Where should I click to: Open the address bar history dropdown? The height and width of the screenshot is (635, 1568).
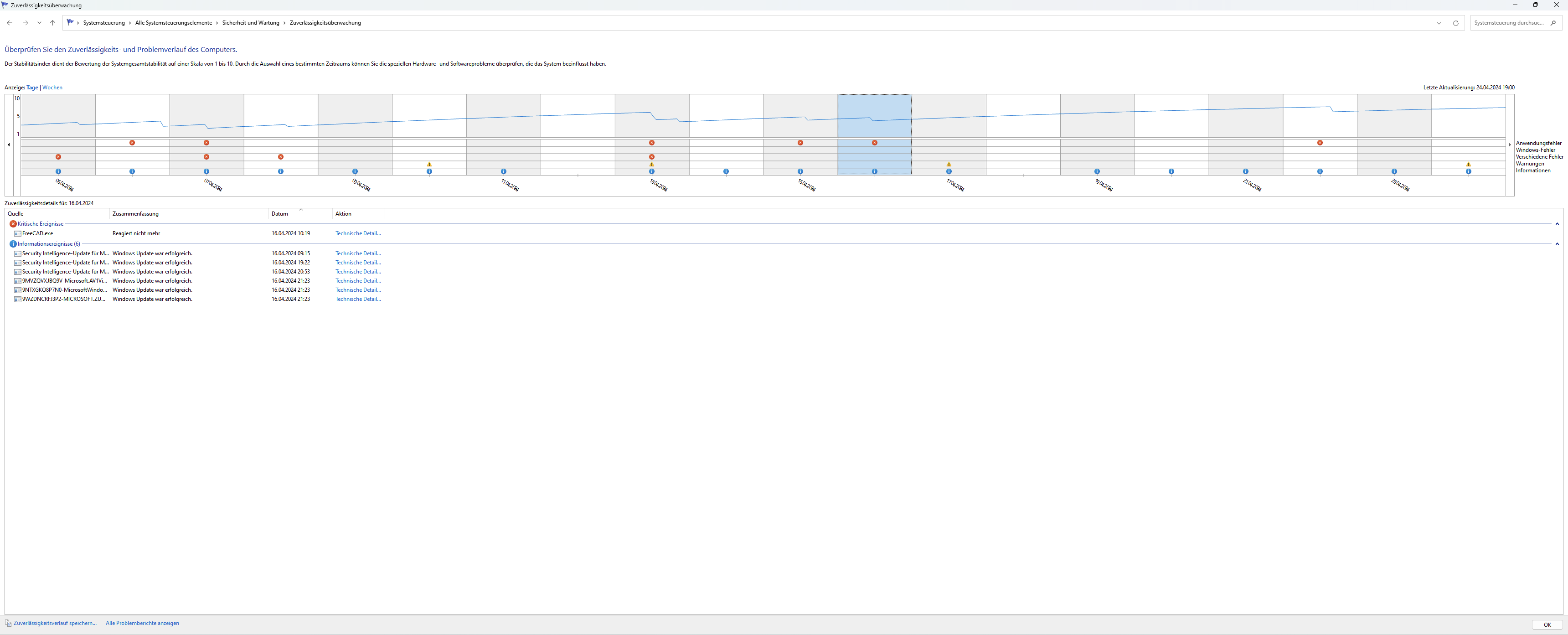[x=1439, y=23]
